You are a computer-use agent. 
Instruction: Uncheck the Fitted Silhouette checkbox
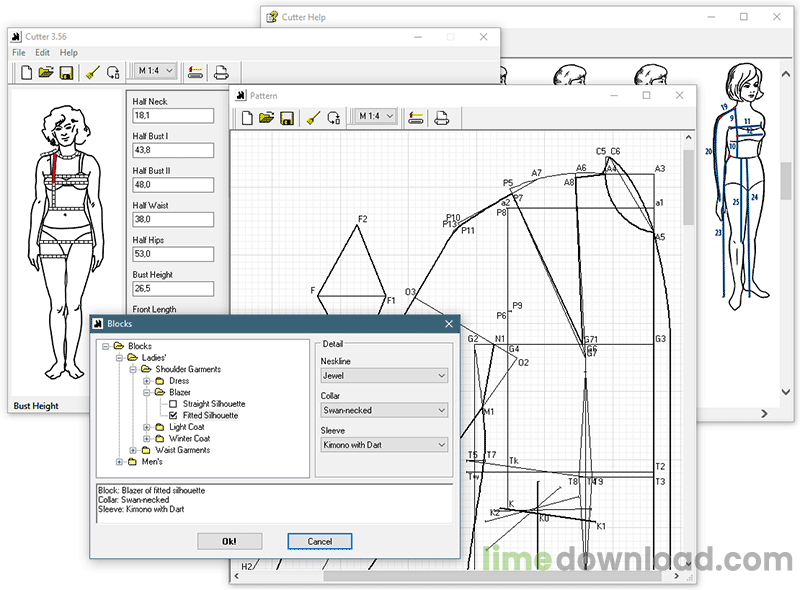pyautogui.click(x=174, y=415)
